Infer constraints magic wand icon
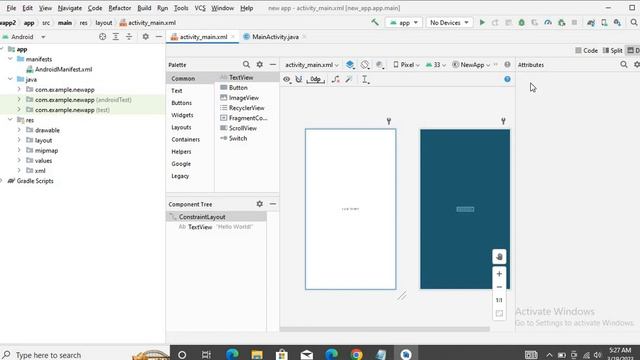Screen dimensions: 640x360 click(x=349, y=80)
